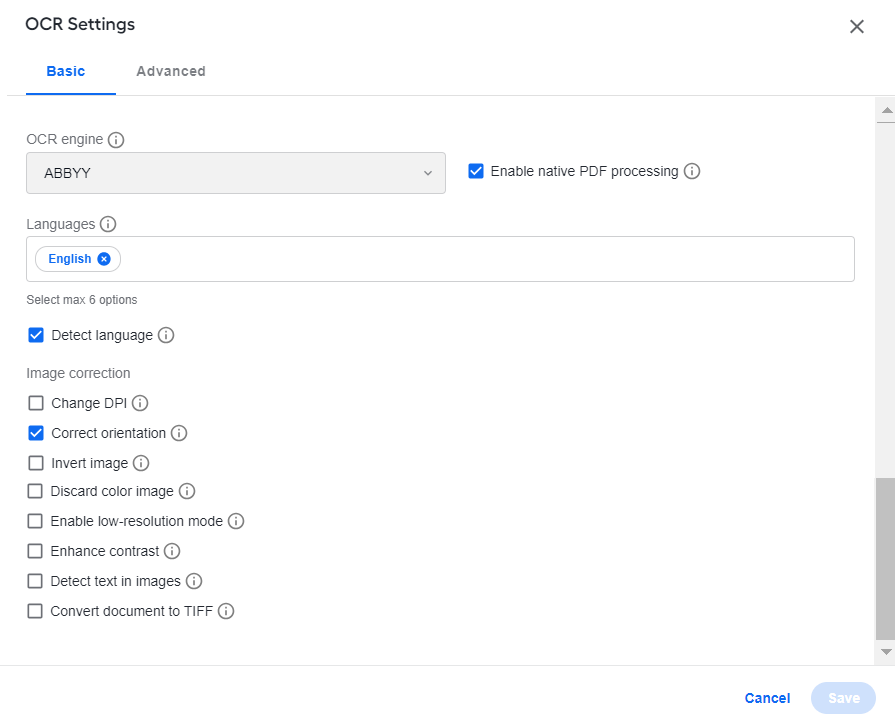The height and width of the screenshot is (722, 895).
Task: Click info icon next to Detect language
Action: (166, 335)
